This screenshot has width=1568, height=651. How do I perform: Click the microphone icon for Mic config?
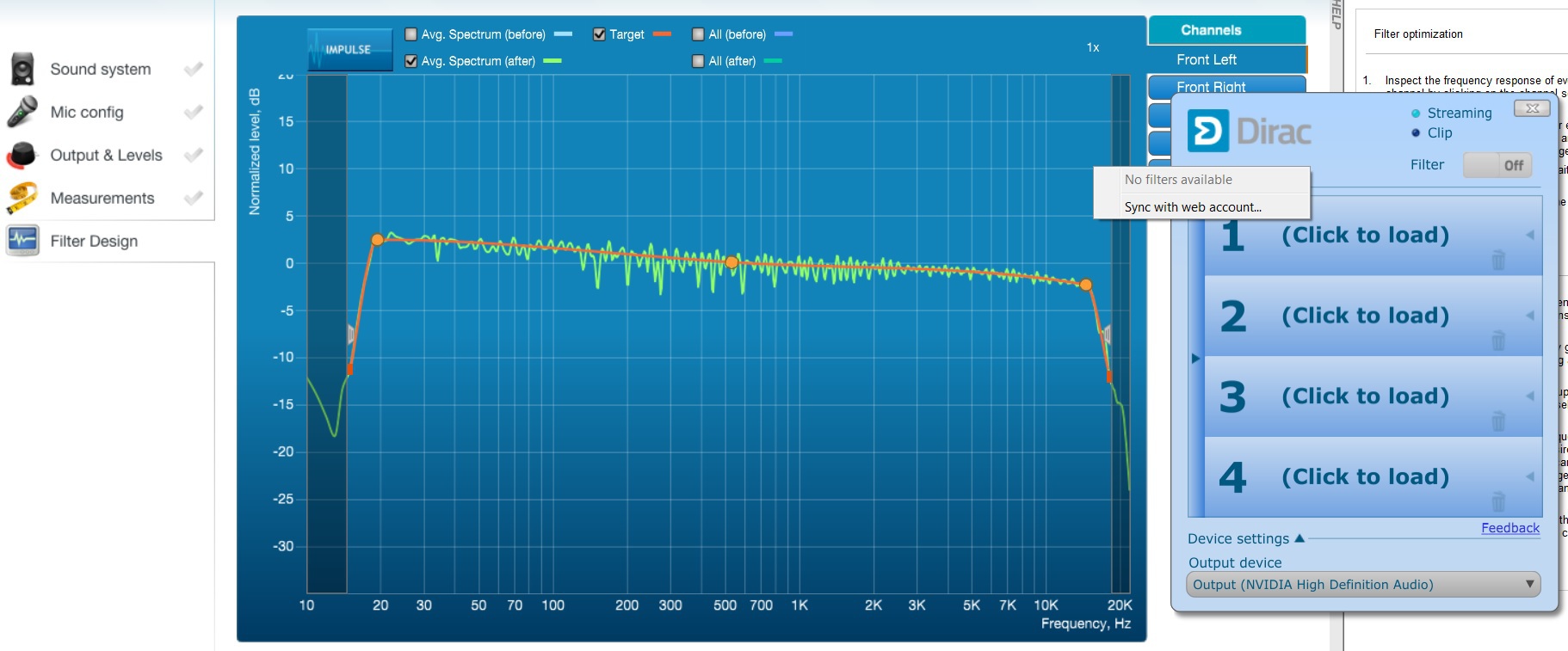[22, 112]
